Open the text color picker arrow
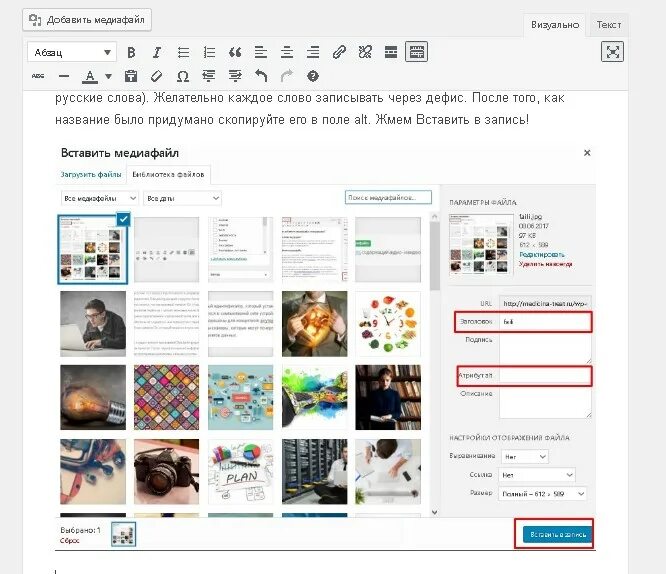 108,76
